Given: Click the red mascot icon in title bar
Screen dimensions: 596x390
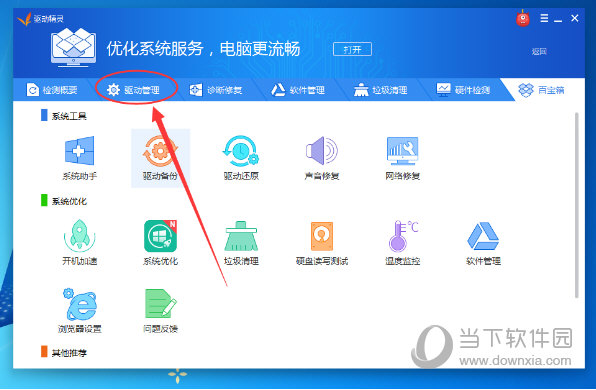Looking at the screenshot, I should click(x=523, y=19).
